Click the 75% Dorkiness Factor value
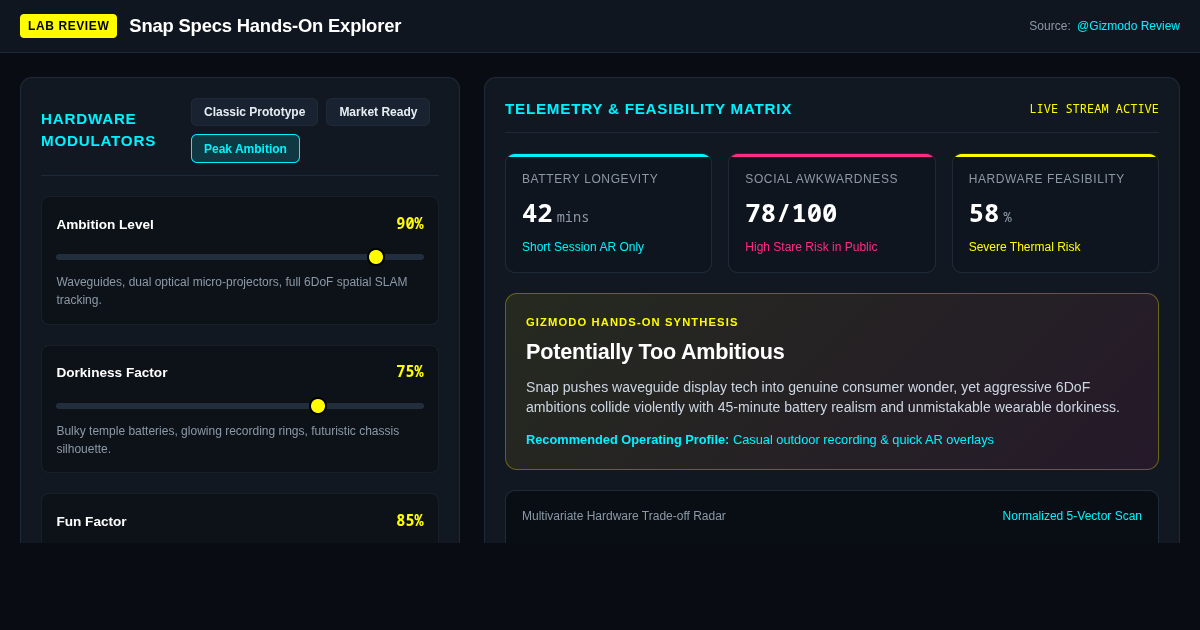 [410, 372]
